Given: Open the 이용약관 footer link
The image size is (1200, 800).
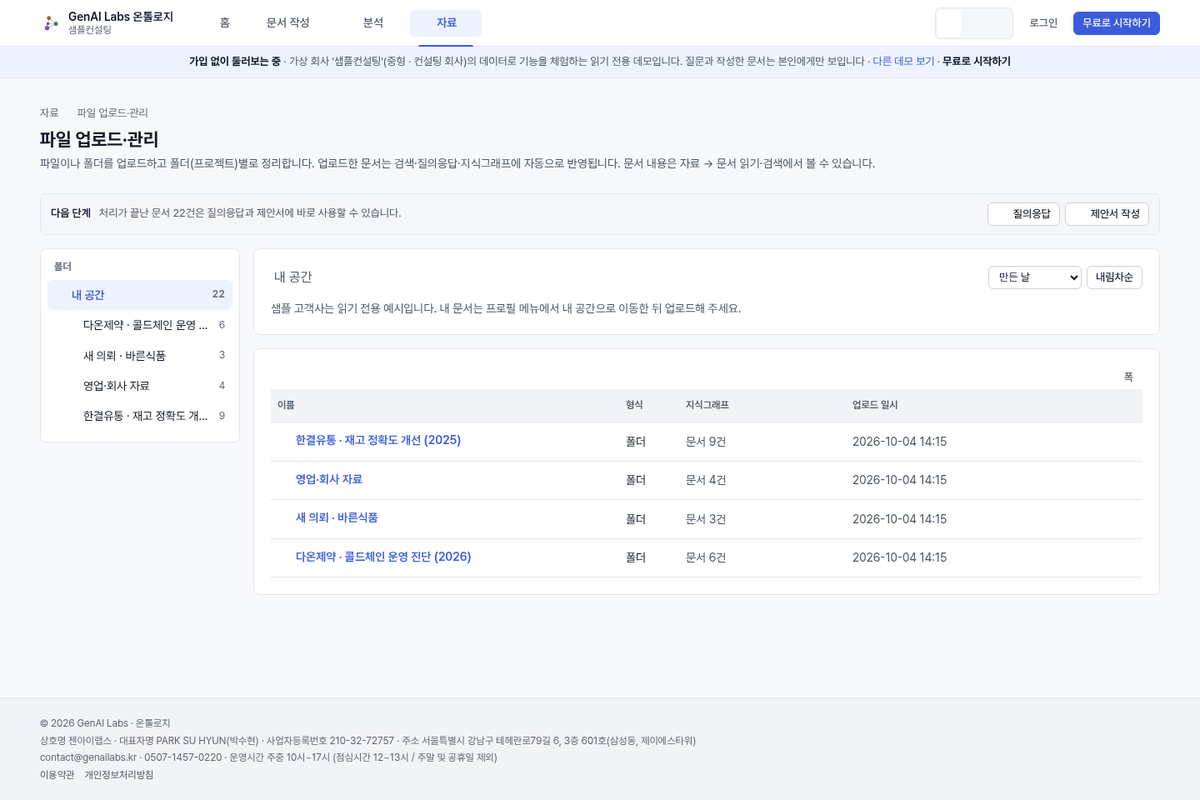Looking at the screenshot, I should pyautogui.click(x=57, y=775).
